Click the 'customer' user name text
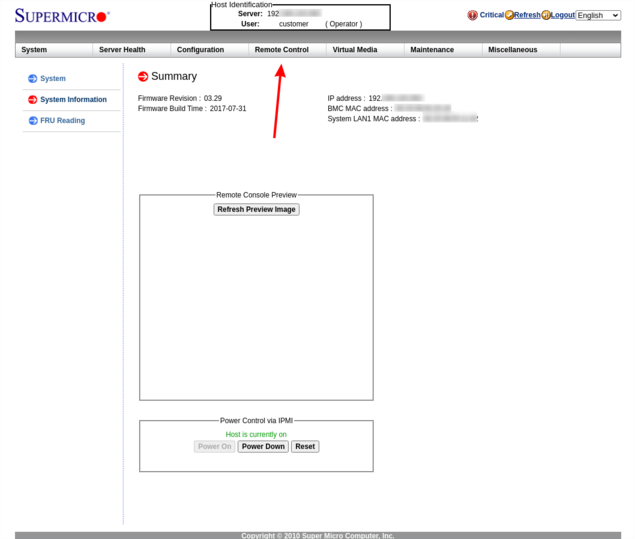The width and height of the screenshot is (635, 539). click(294, 24)
